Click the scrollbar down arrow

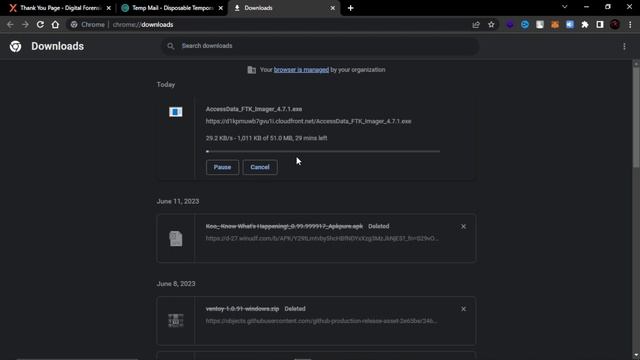636,356
